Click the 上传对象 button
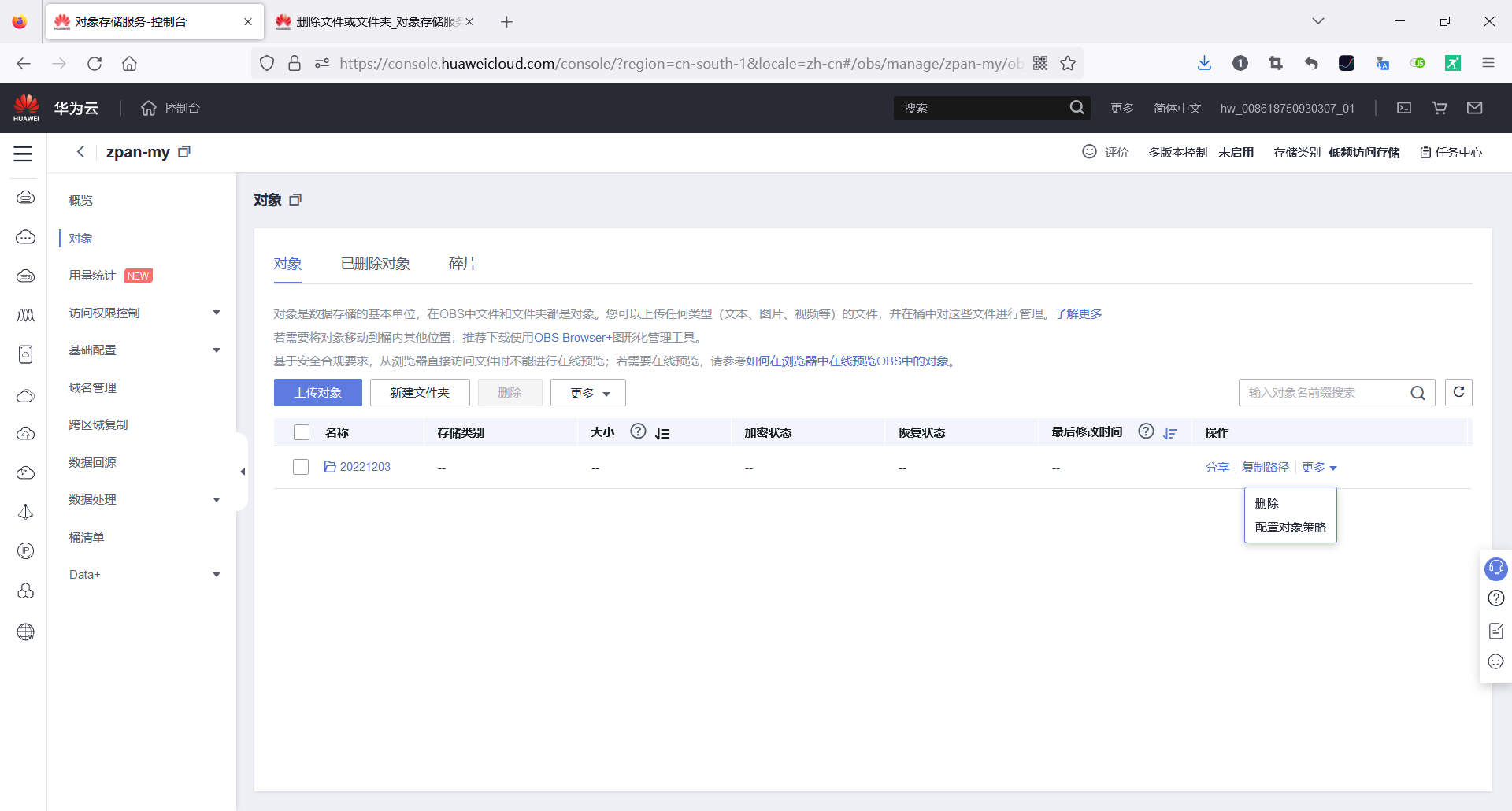 coord(317,392)
